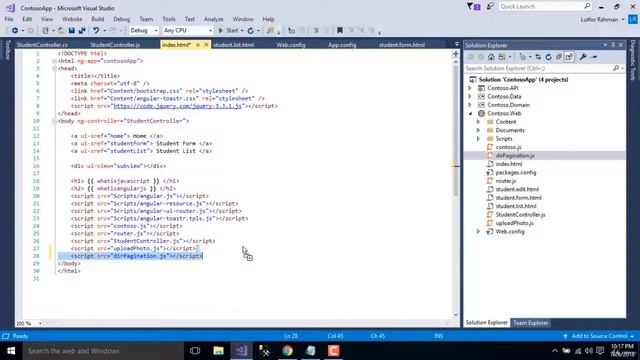This screenshot has height=360, width=640.
Task: Click the notifications flag icon in title bar
Action: coord(473,7)
